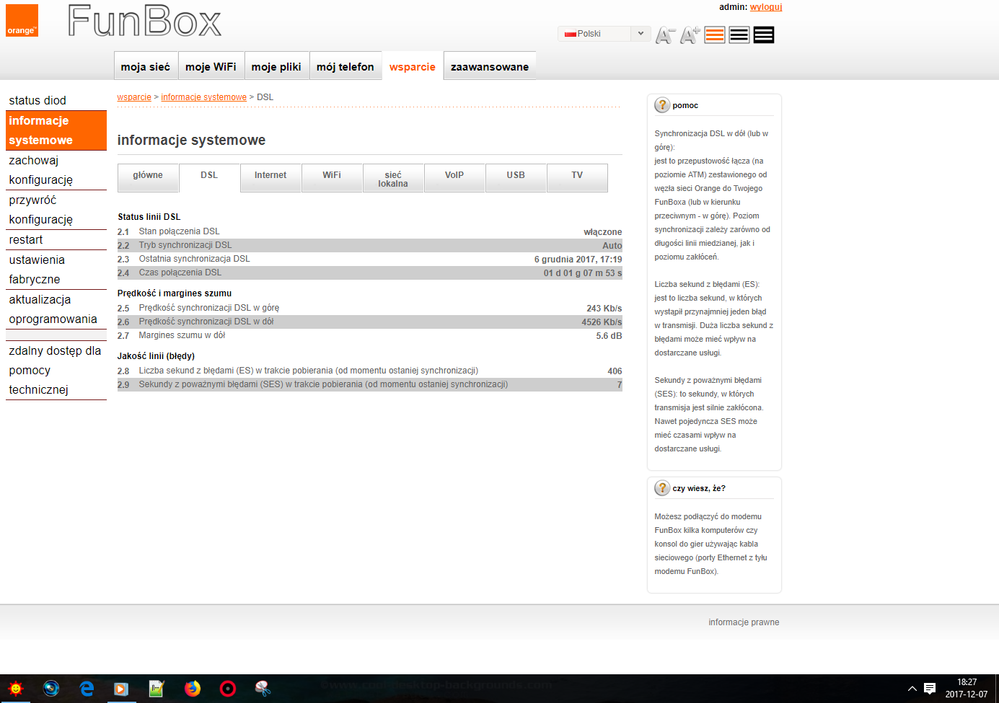Click the '5.6 dB' noise margin value
The image size is (999, 703).
pyautogui.click(x=609, y=336)
